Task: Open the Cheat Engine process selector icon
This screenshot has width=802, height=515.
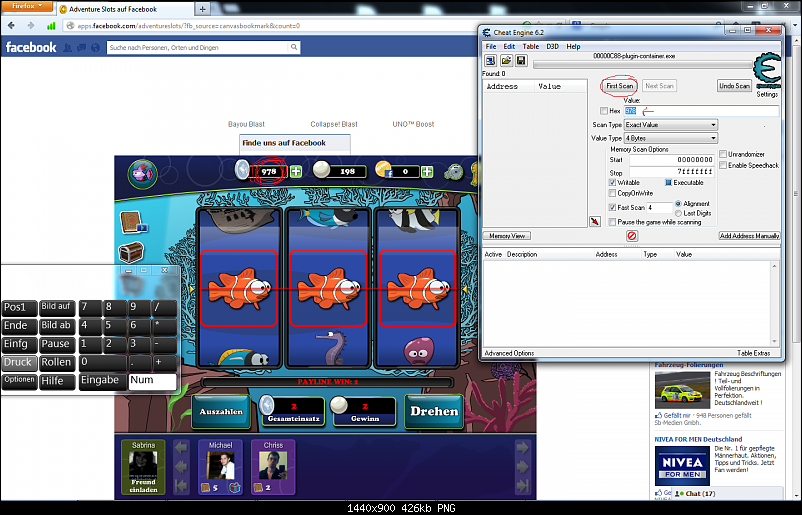Action: (x=490, y=61)
